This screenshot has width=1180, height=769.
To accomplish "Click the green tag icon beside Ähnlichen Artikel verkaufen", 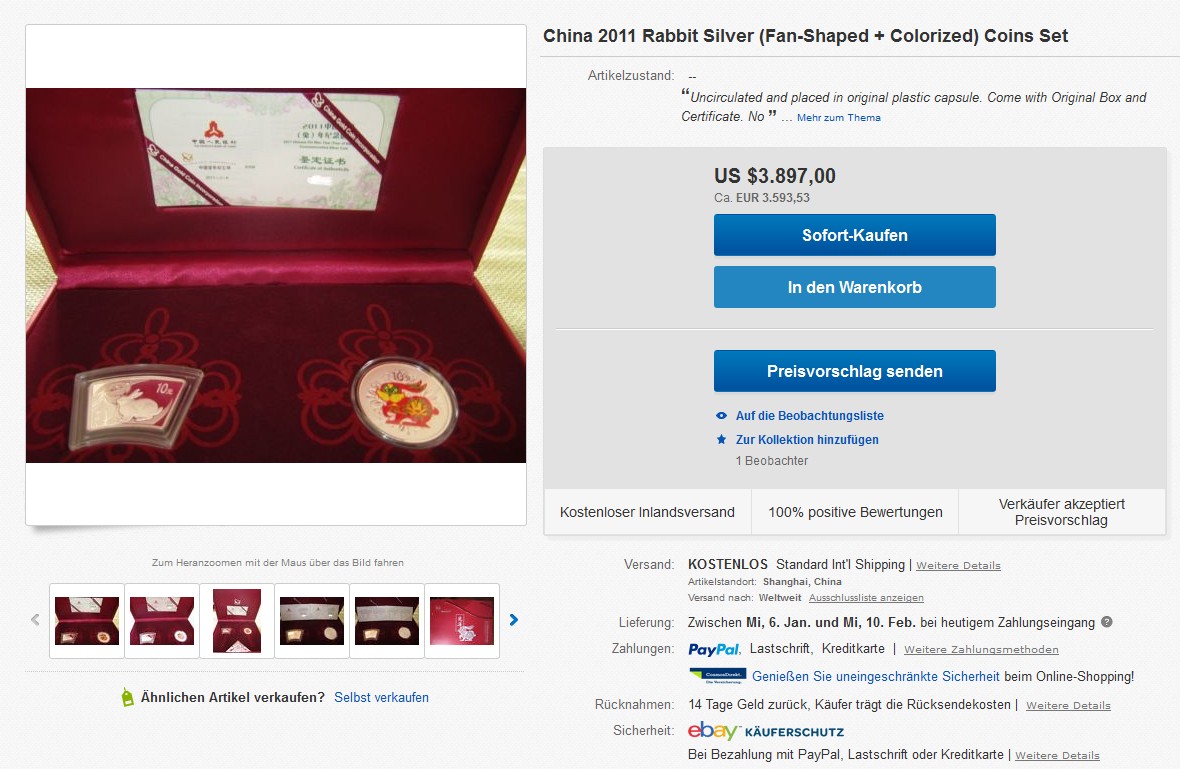I will click(127, 698).
